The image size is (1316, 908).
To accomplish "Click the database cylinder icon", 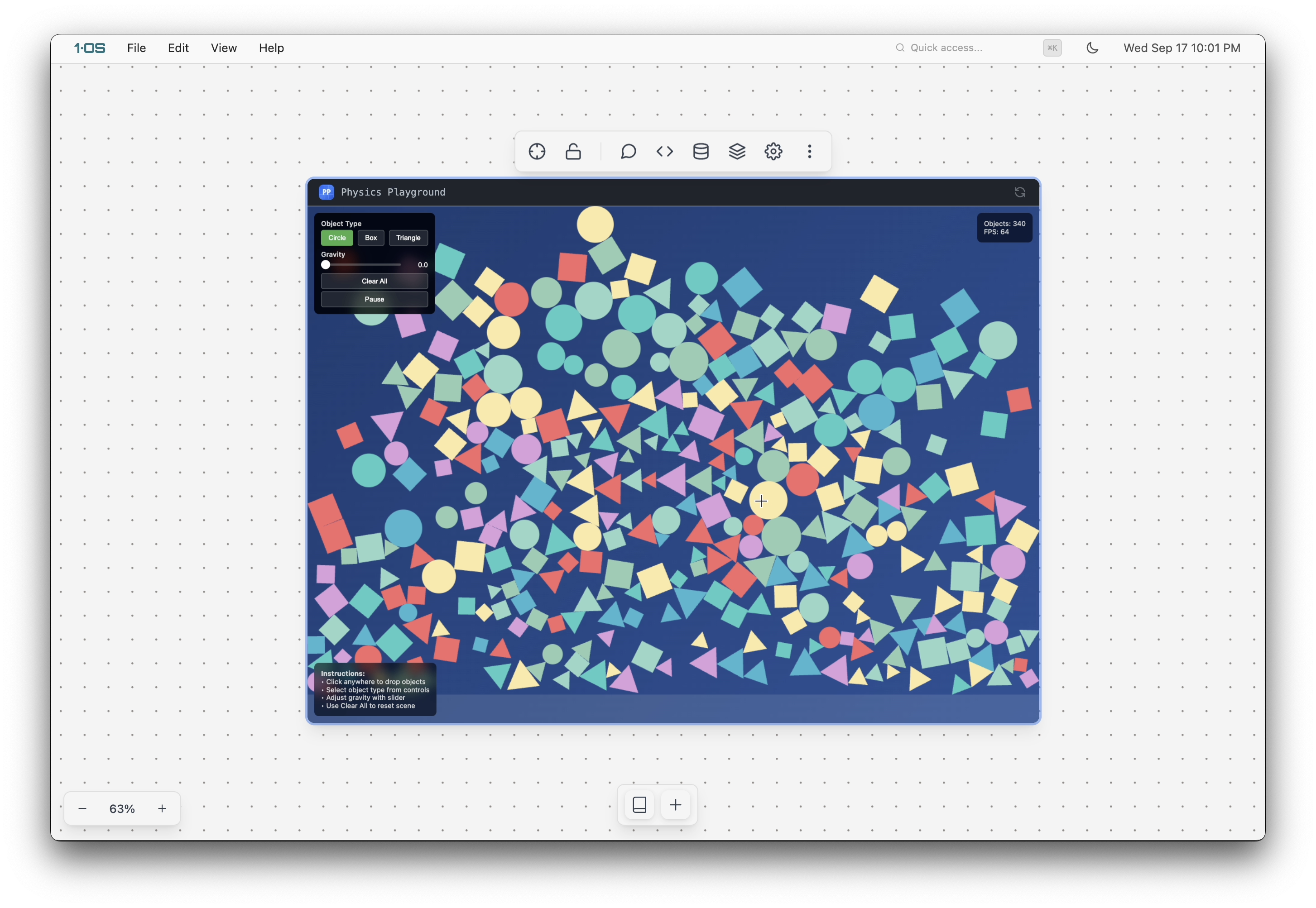I will 701,151.
